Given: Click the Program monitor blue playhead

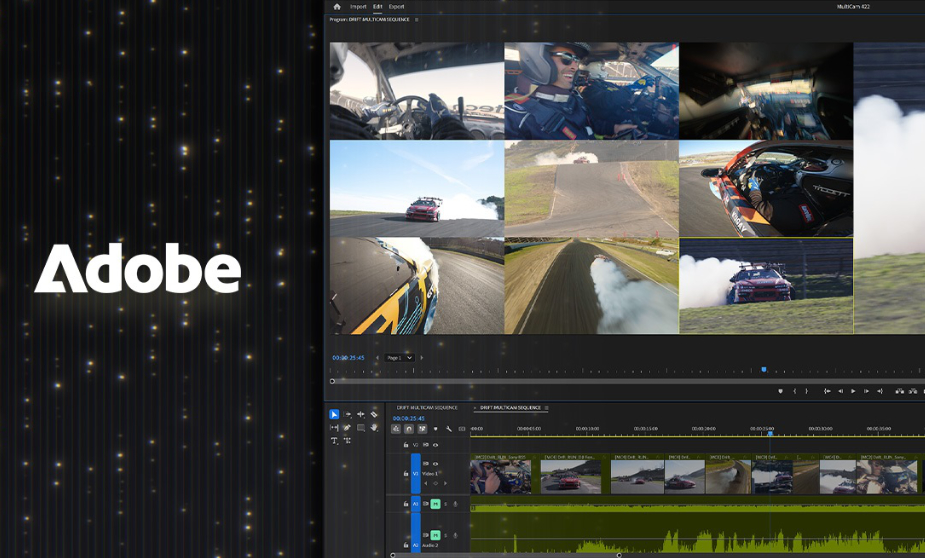Looking at the screenshot, I should pyautogui.click(x=764, y=370).
